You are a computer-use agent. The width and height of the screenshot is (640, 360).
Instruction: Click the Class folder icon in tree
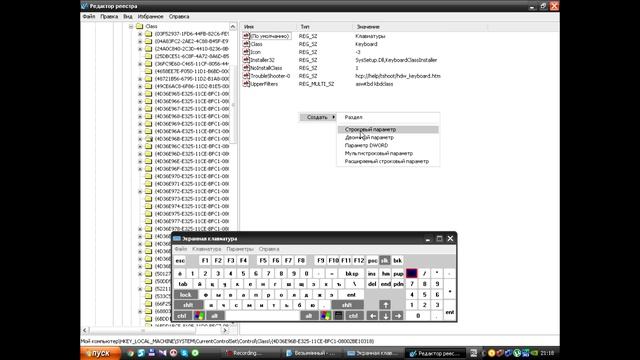[139, 26]
